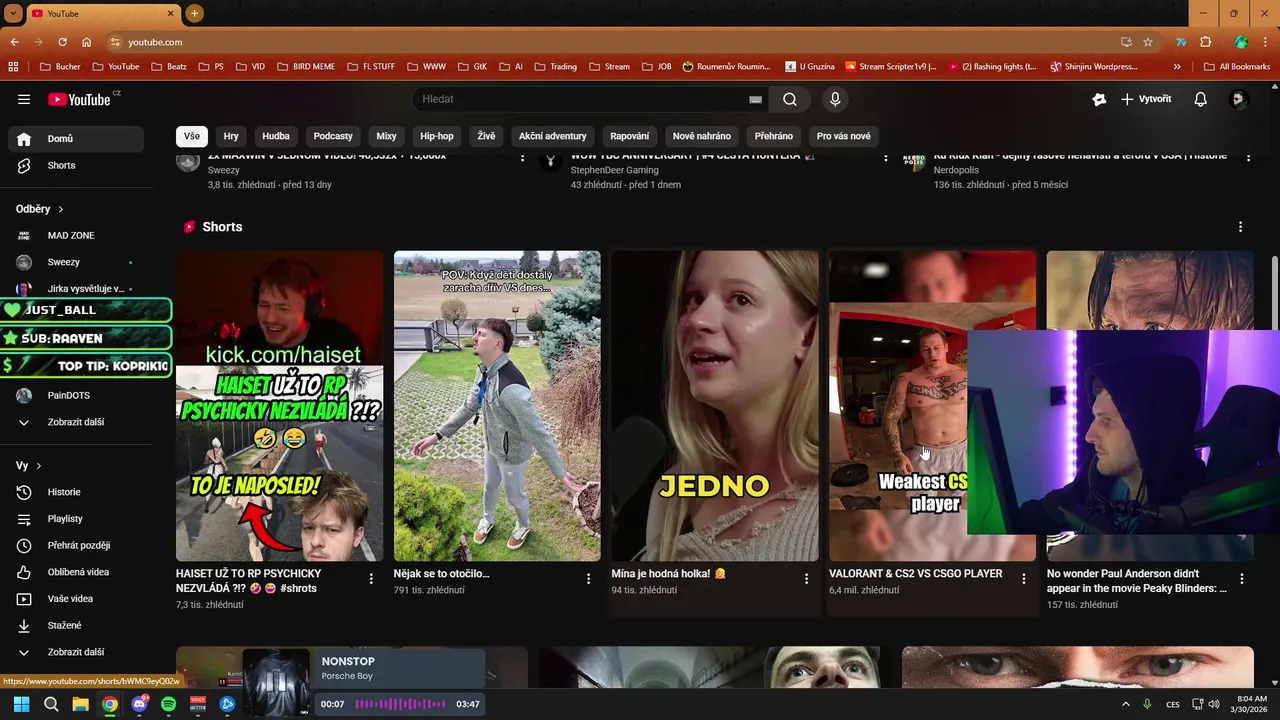Open Stažené downloads in the sidebar
Screen dimensions: 1280x720
coord(76,625)
